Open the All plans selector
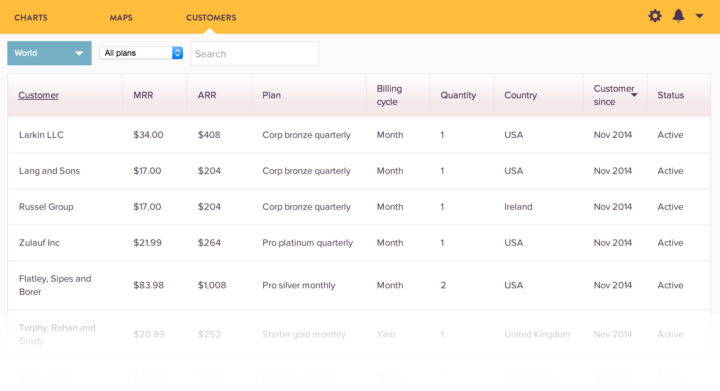Image resolution: width=720 pixels, height=391 pixels. pos(141,53)
